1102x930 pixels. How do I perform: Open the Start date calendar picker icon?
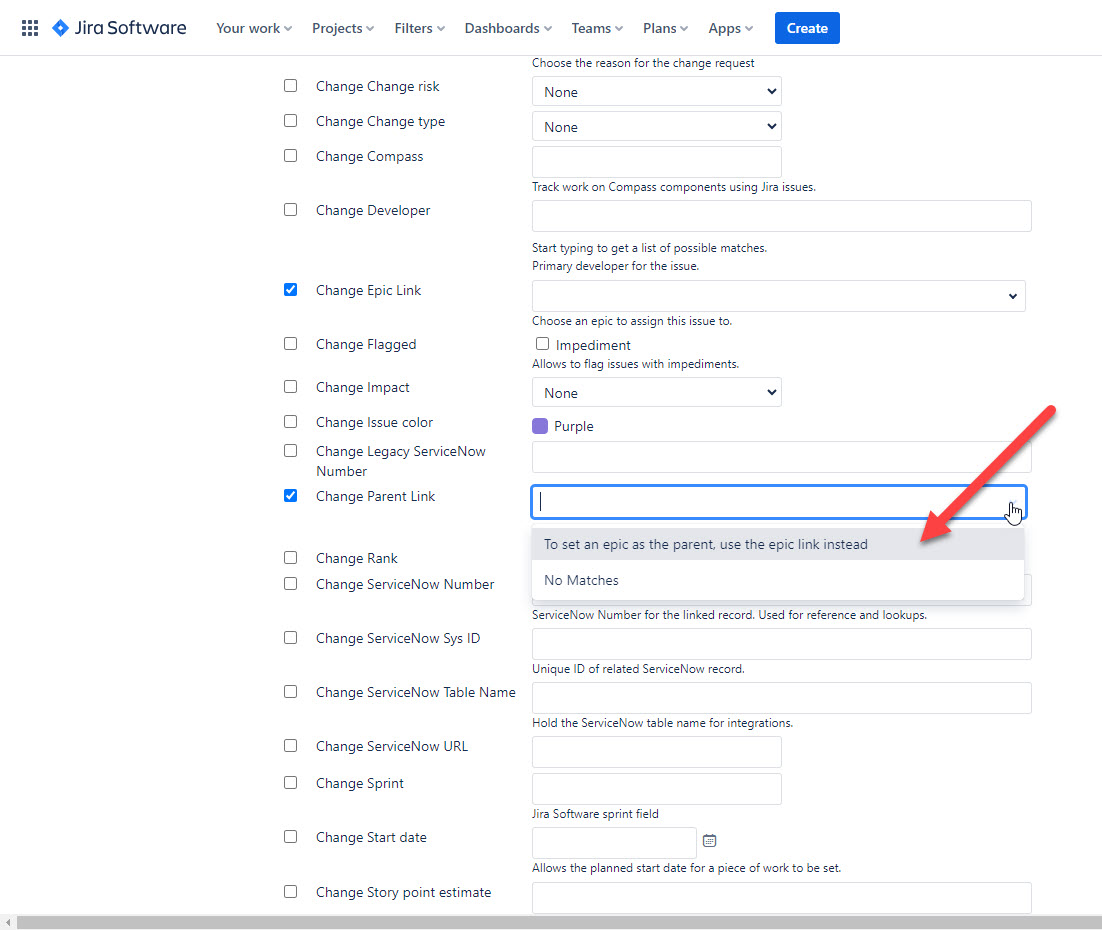coord(709,841)
